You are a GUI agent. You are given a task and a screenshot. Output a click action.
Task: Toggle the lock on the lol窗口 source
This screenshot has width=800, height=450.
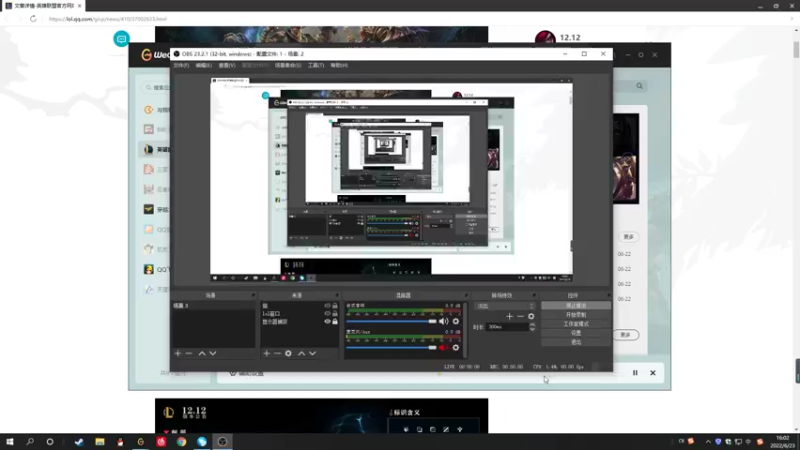[x=335, y=314]
